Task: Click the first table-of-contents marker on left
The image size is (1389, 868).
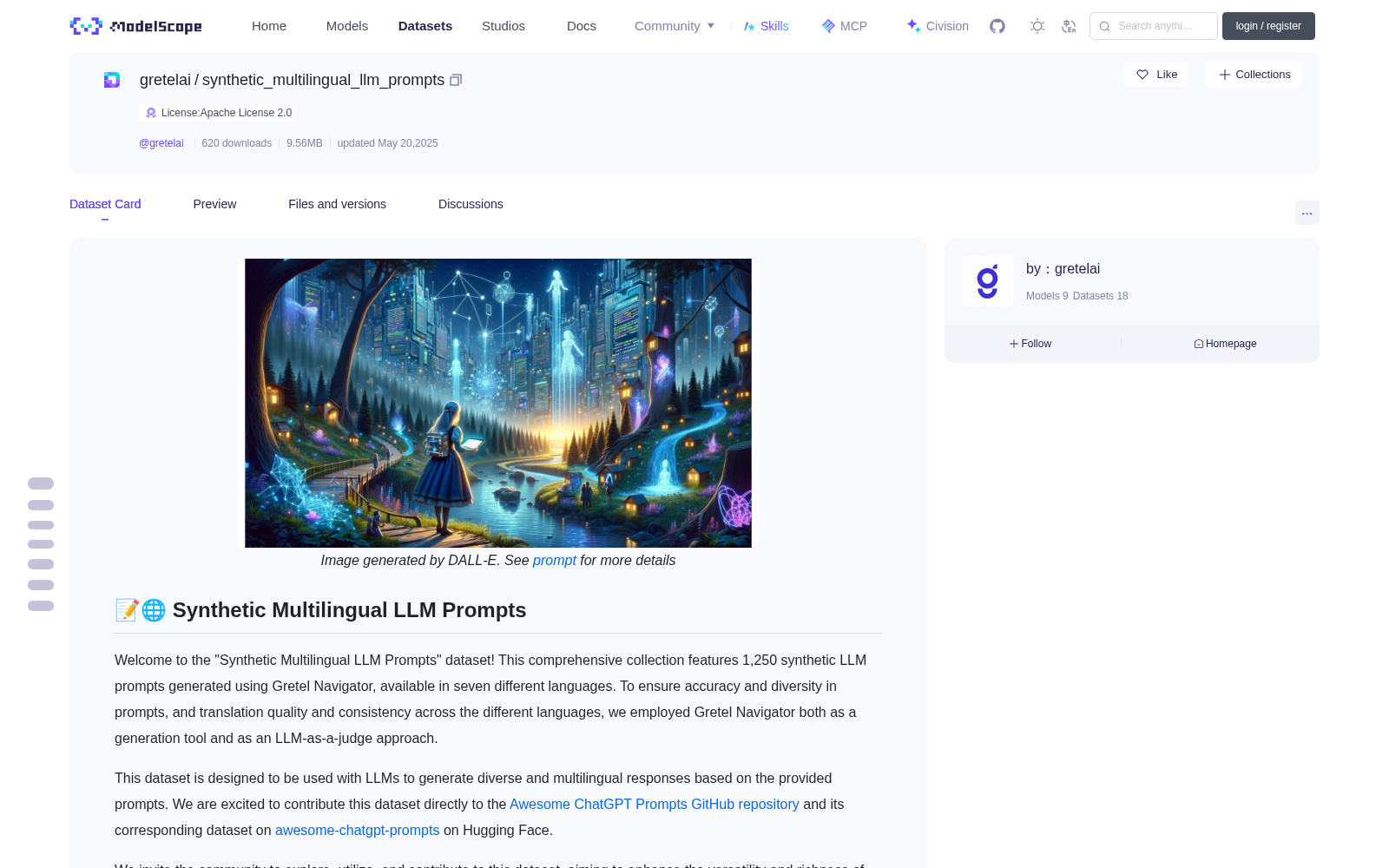Action: tap(41, 483)
